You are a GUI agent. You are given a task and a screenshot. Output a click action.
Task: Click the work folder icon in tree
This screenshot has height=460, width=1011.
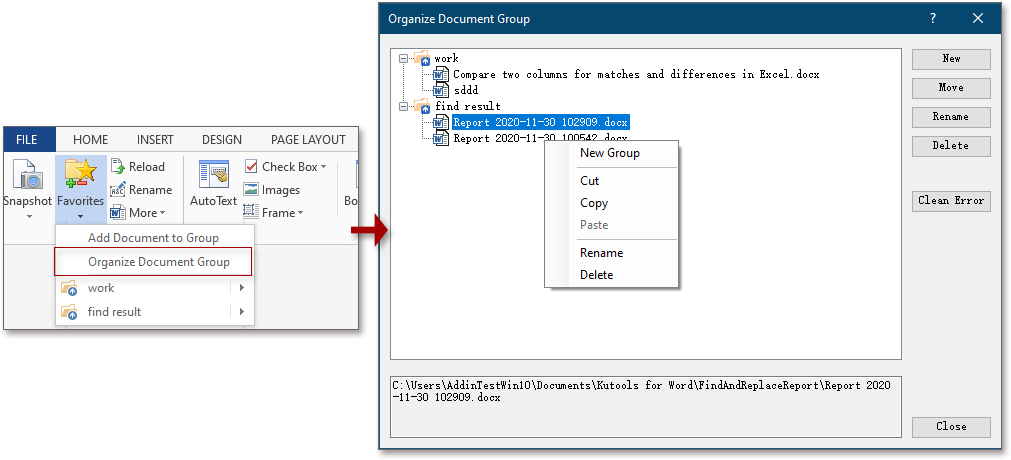[x=422, y=59]
